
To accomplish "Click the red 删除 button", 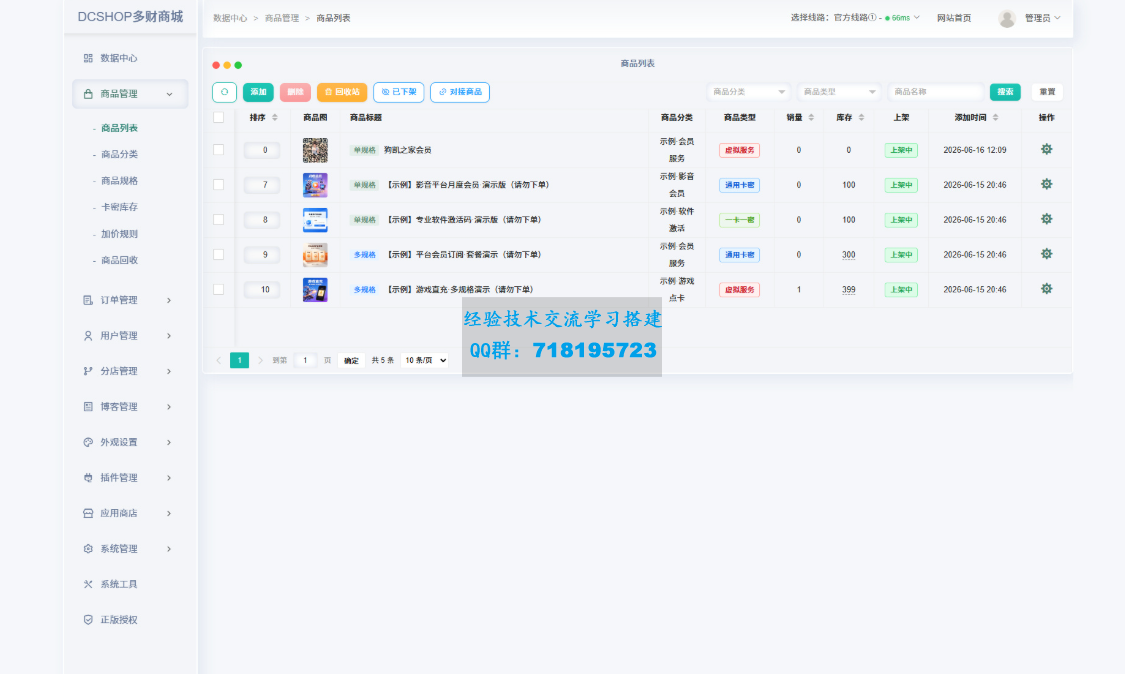I will 295,92.
